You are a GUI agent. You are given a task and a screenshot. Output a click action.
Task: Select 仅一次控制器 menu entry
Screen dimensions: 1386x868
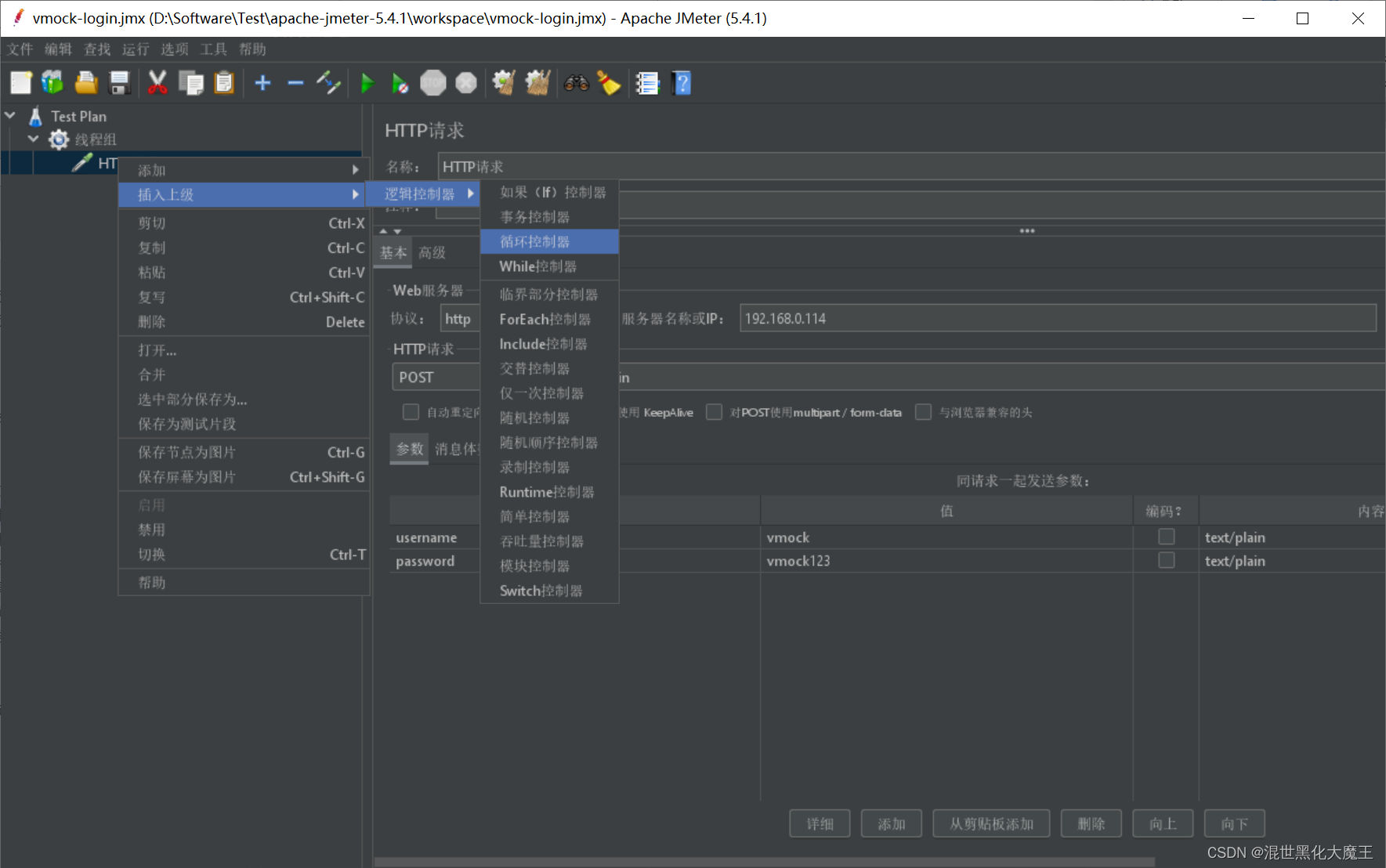coord(549,393)
